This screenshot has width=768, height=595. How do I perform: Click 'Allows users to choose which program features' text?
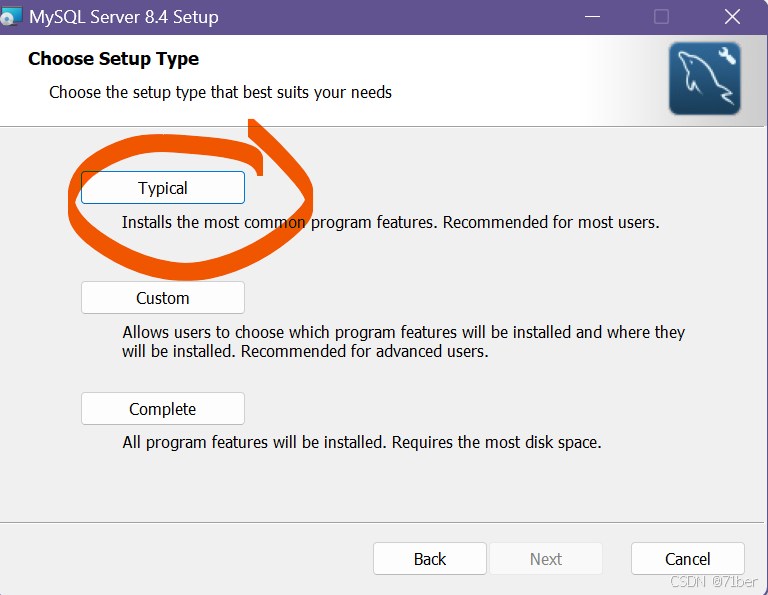403,341
